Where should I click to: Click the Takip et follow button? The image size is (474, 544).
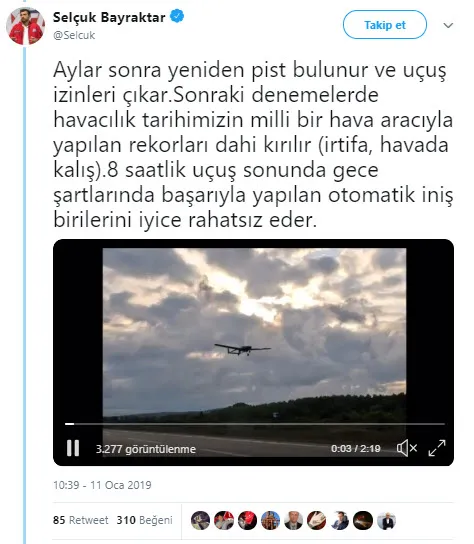[385, 25]
